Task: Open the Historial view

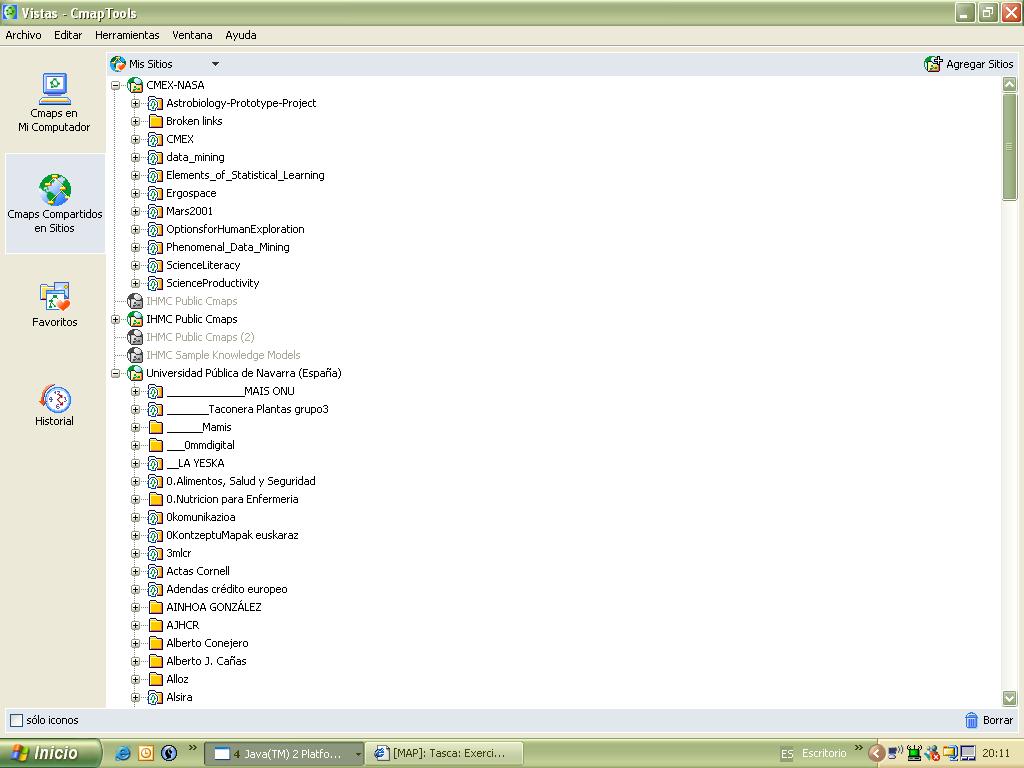Action: coord(54,399)
